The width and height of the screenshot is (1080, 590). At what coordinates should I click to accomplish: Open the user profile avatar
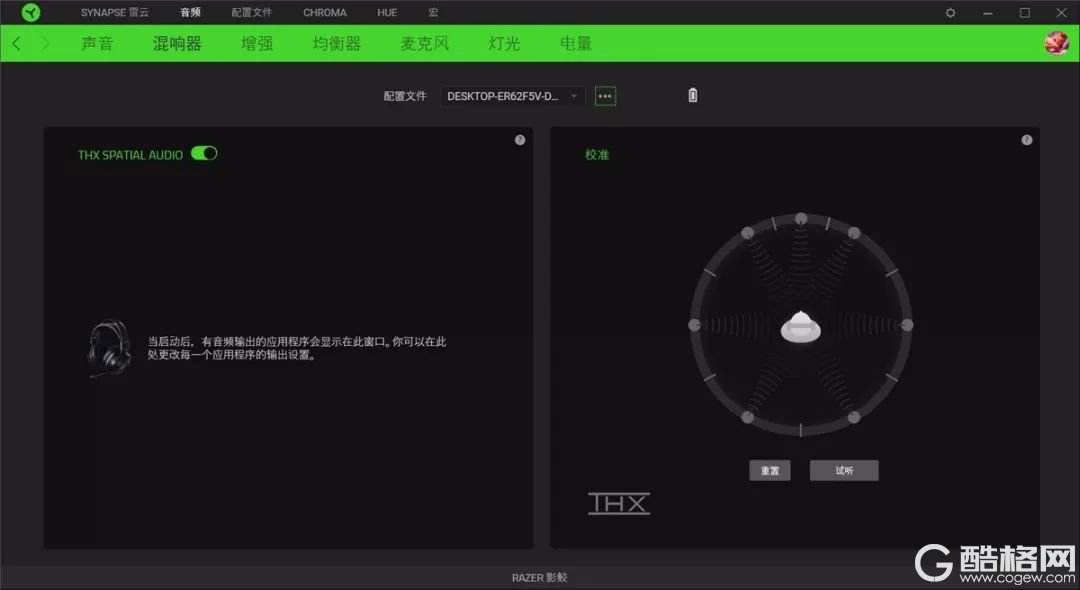1056,43
